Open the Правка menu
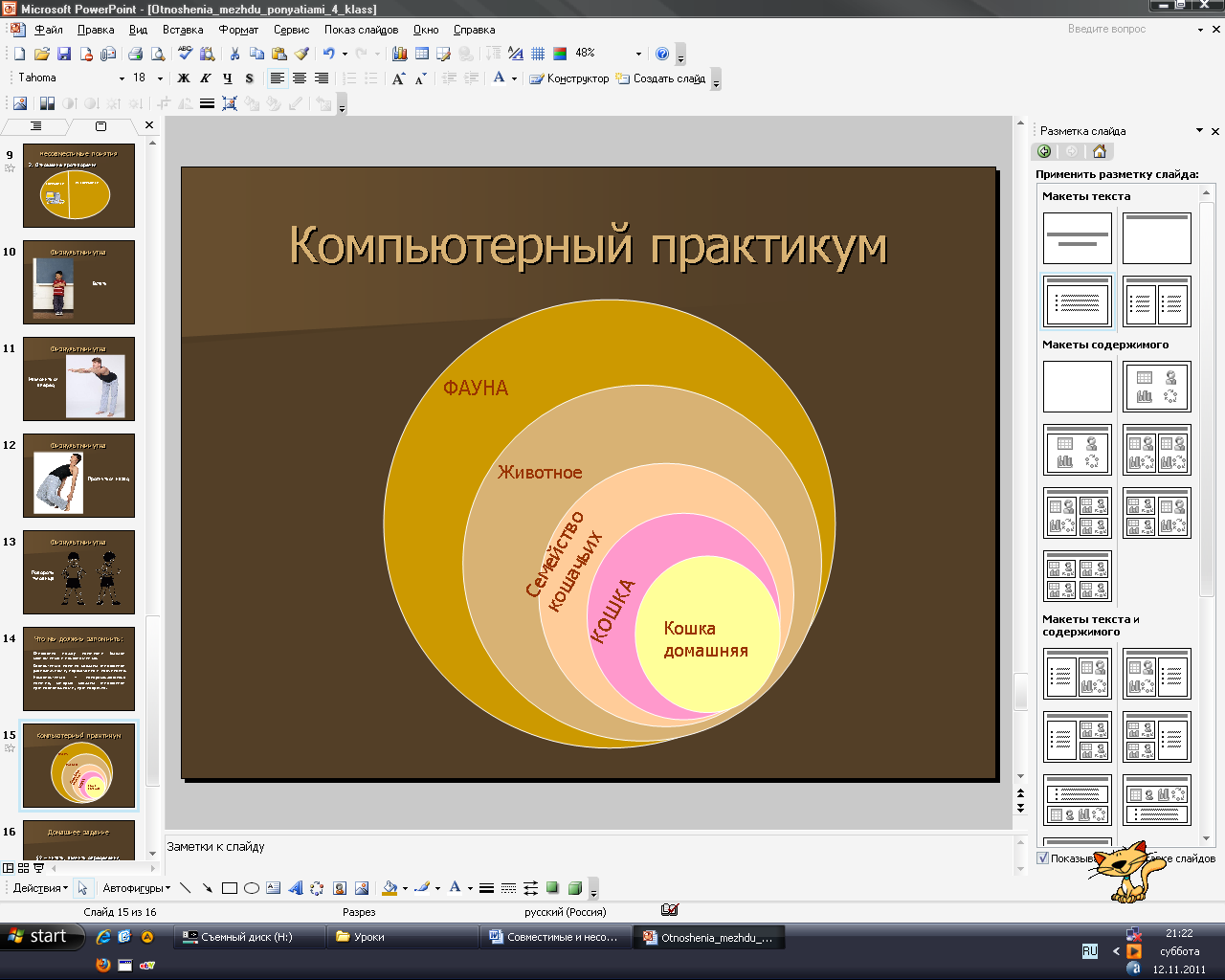 (96, 30)
